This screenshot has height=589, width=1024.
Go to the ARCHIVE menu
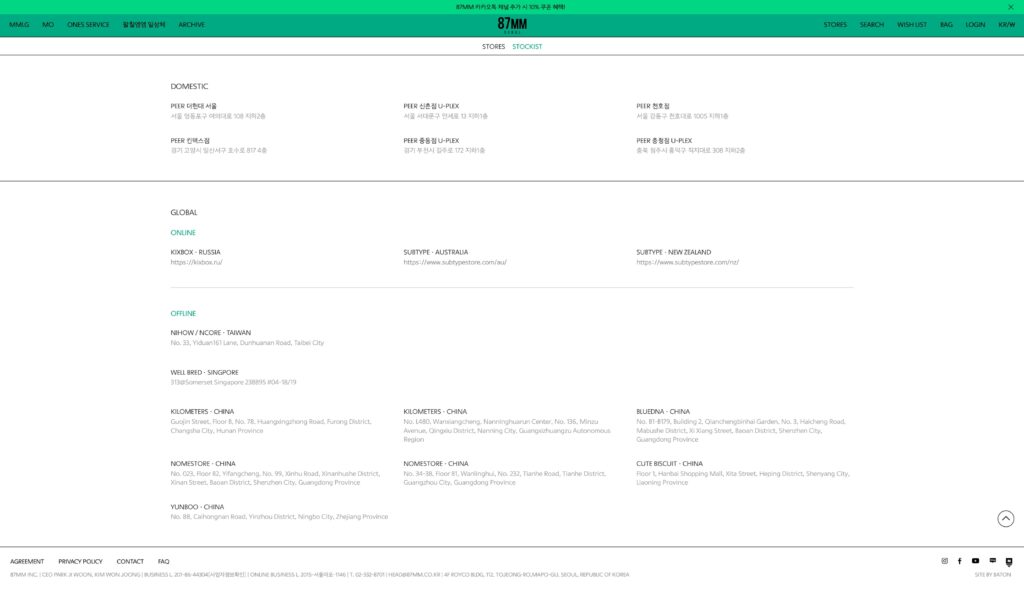[x=192, y=25]
